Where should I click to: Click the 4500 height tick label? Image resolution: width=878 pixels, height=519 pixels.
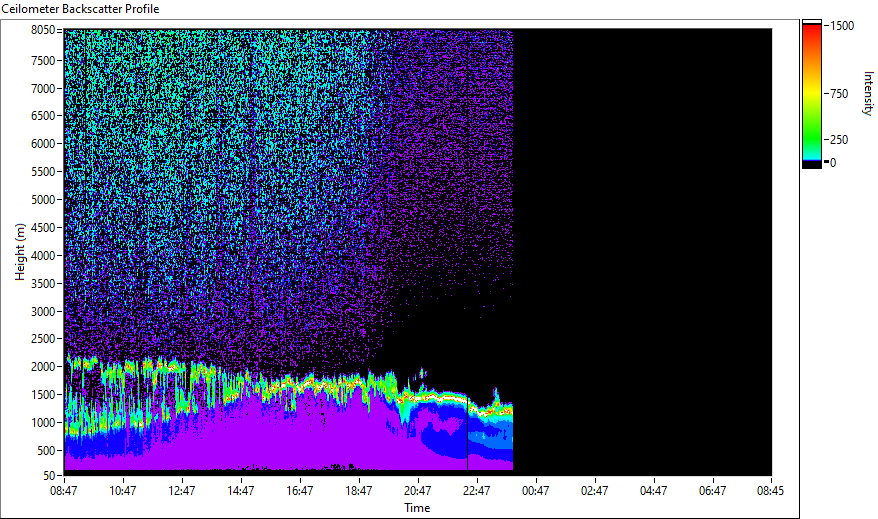click(43, 228)
